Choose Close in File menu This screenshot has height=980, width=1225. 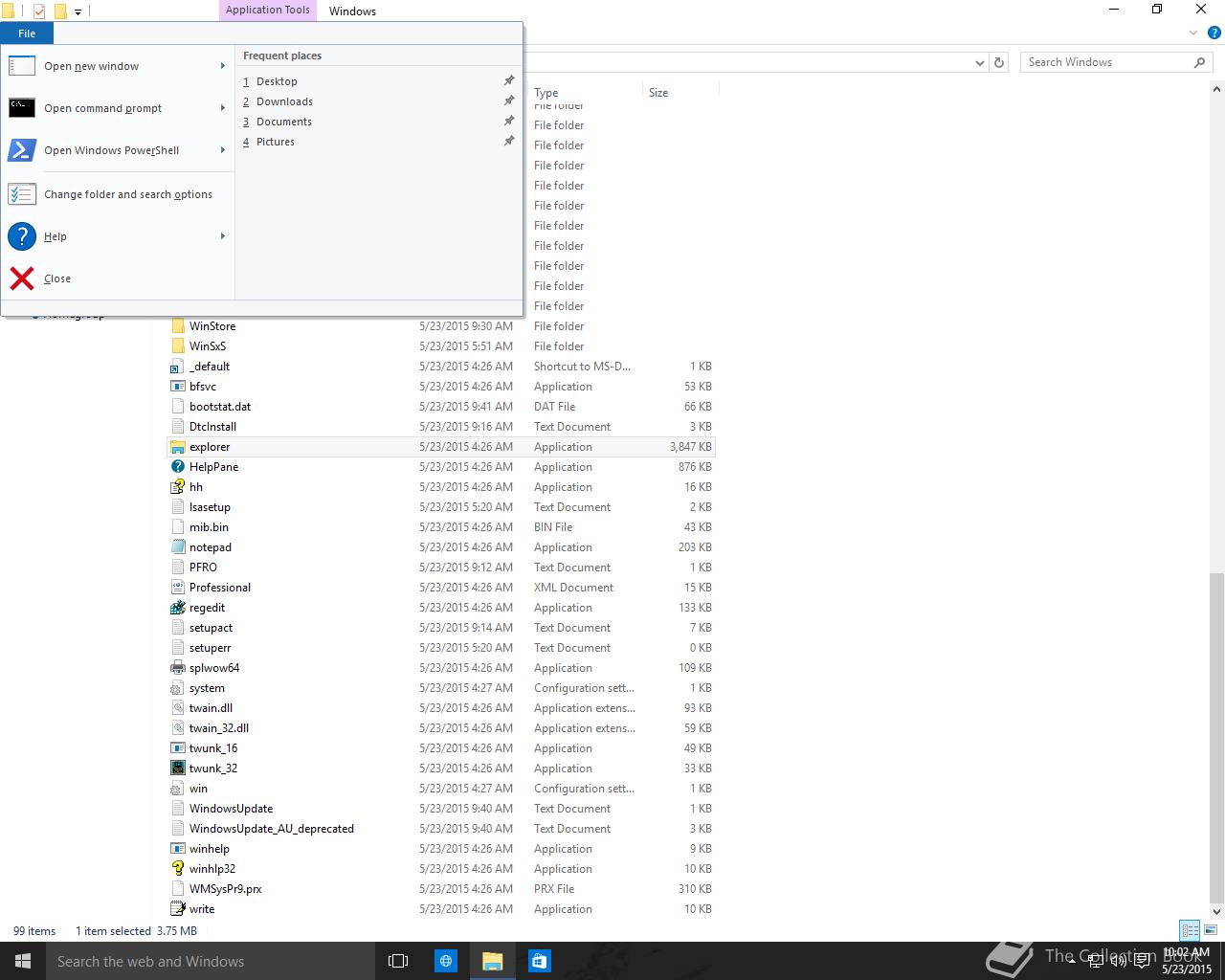pyautogui.click(x=118, y=278)
